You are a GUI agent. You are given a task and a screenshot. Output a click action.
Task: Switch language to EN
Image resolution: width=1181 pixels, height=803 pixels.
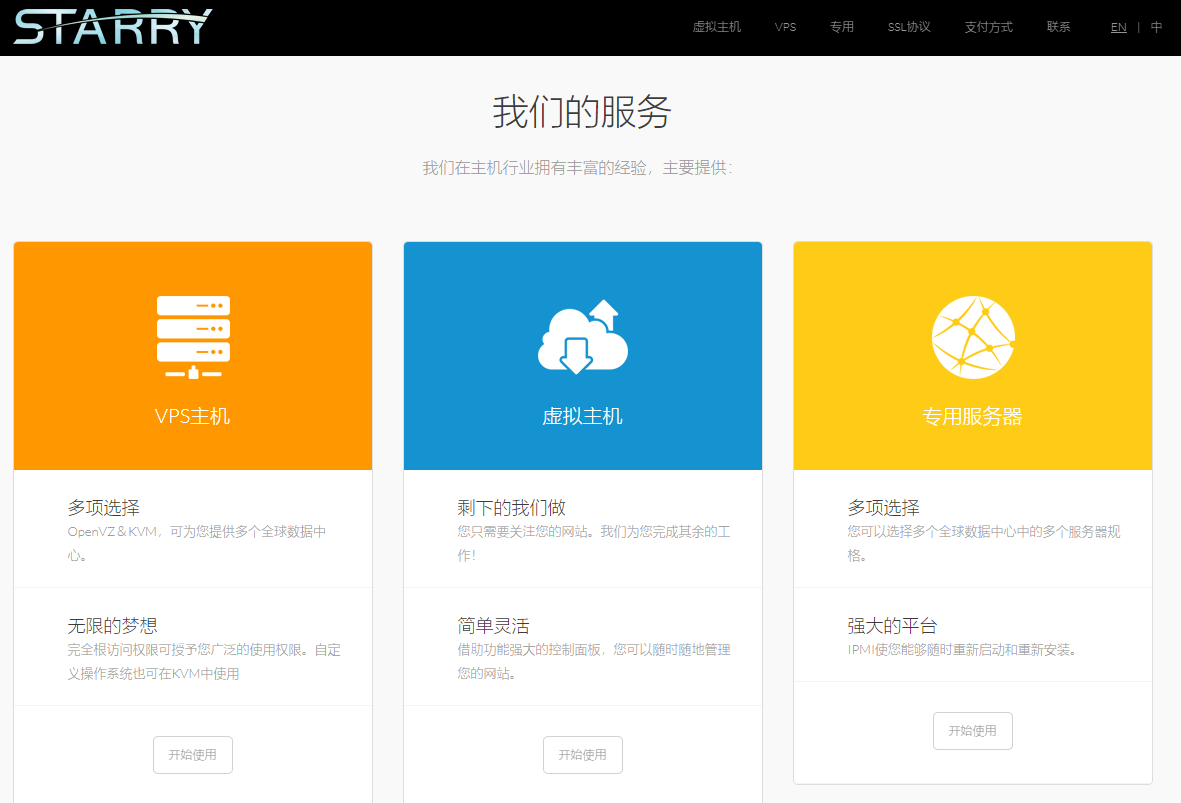[1118, 27]
